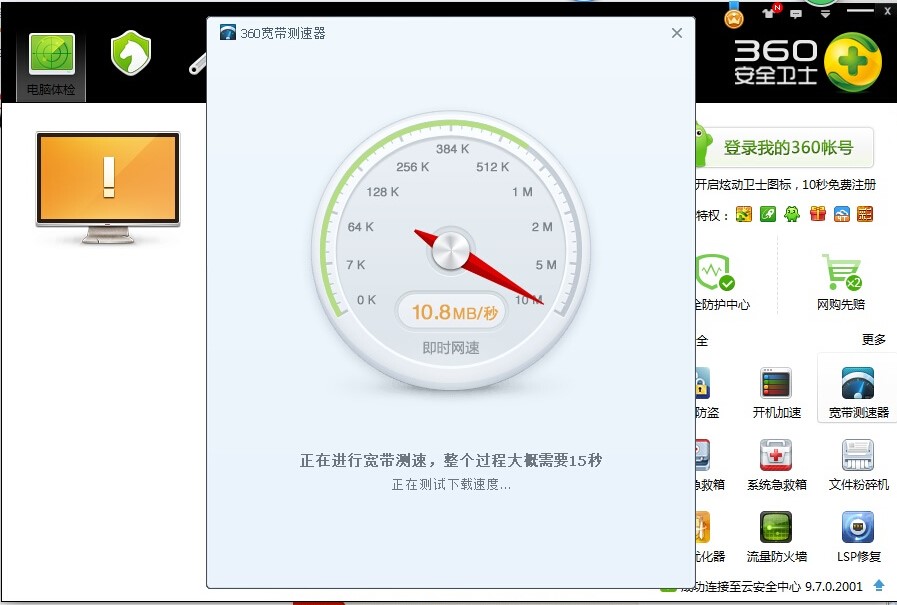Click the first yellow-green privilege icon
The width and height of the screenshot is (897, 605).
[x=744, y=214]
